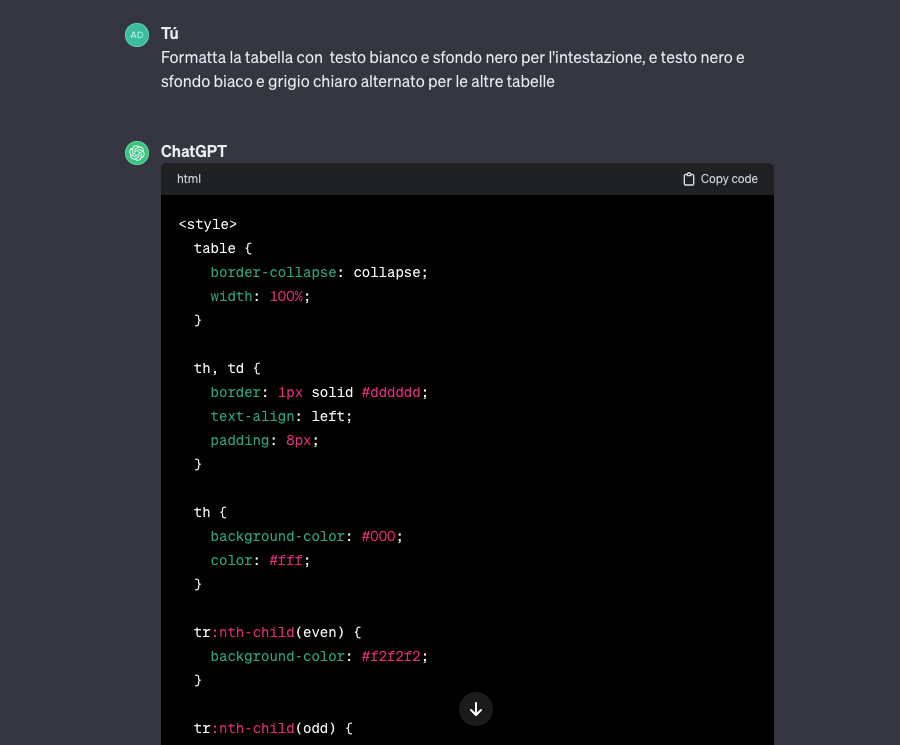Image resolution: width=900 pixels, height=745 pixels.
Task: Click the "Copy code" button label
Action: point(729,179)
